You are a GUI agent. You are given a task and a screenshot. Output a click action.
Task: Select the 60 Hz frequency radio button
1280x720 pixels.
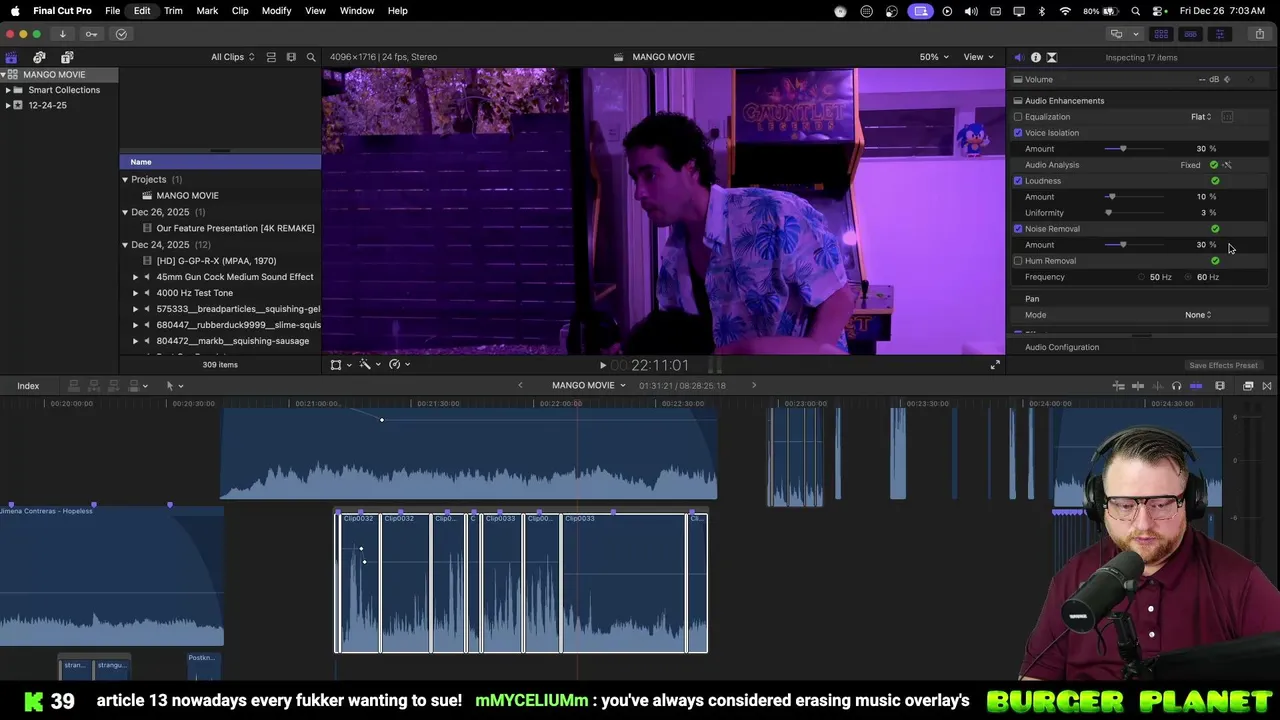(1189, 277)
